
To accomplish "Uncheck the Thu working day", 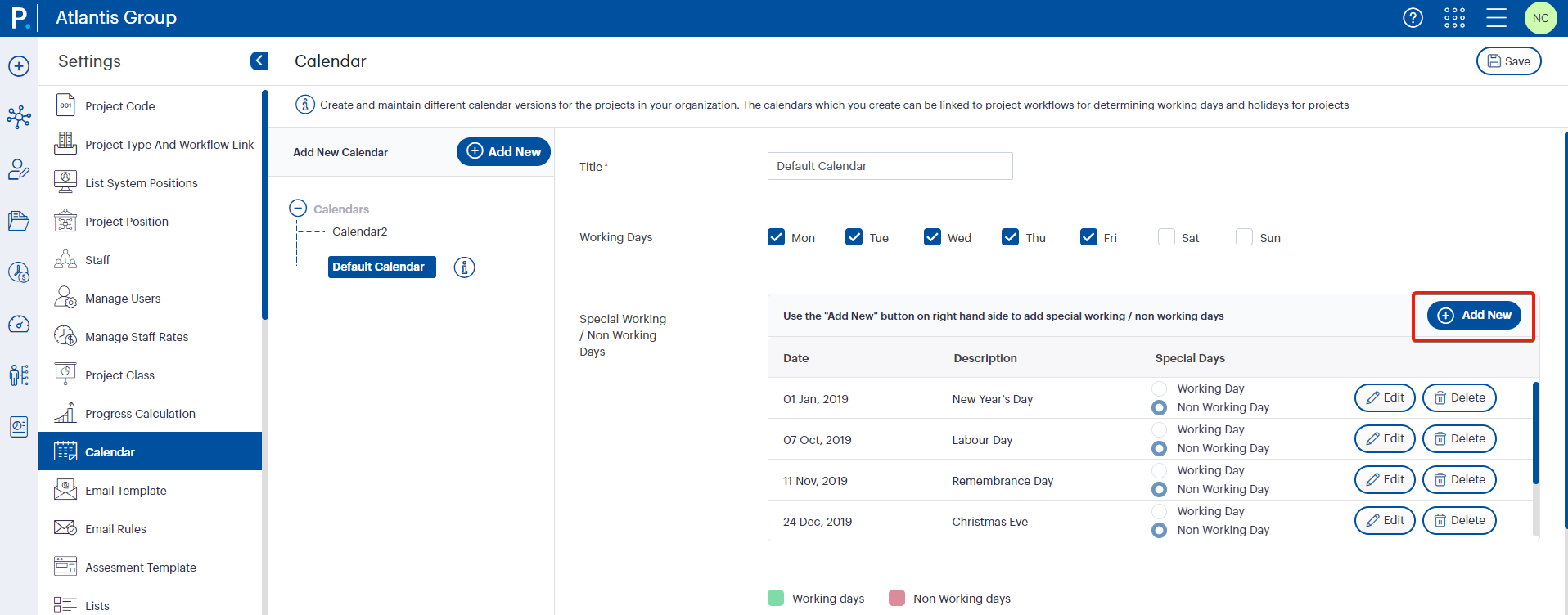I will point(1010,237).
